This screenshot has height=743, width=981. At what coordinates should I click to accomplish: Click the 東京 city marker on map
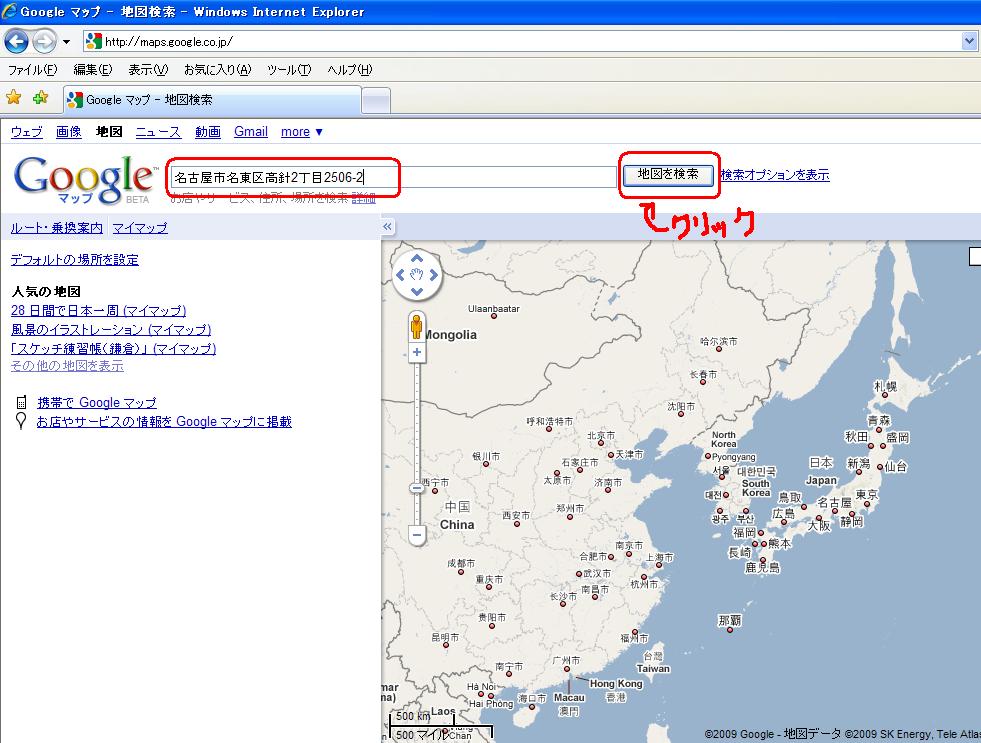coord(867,504)
